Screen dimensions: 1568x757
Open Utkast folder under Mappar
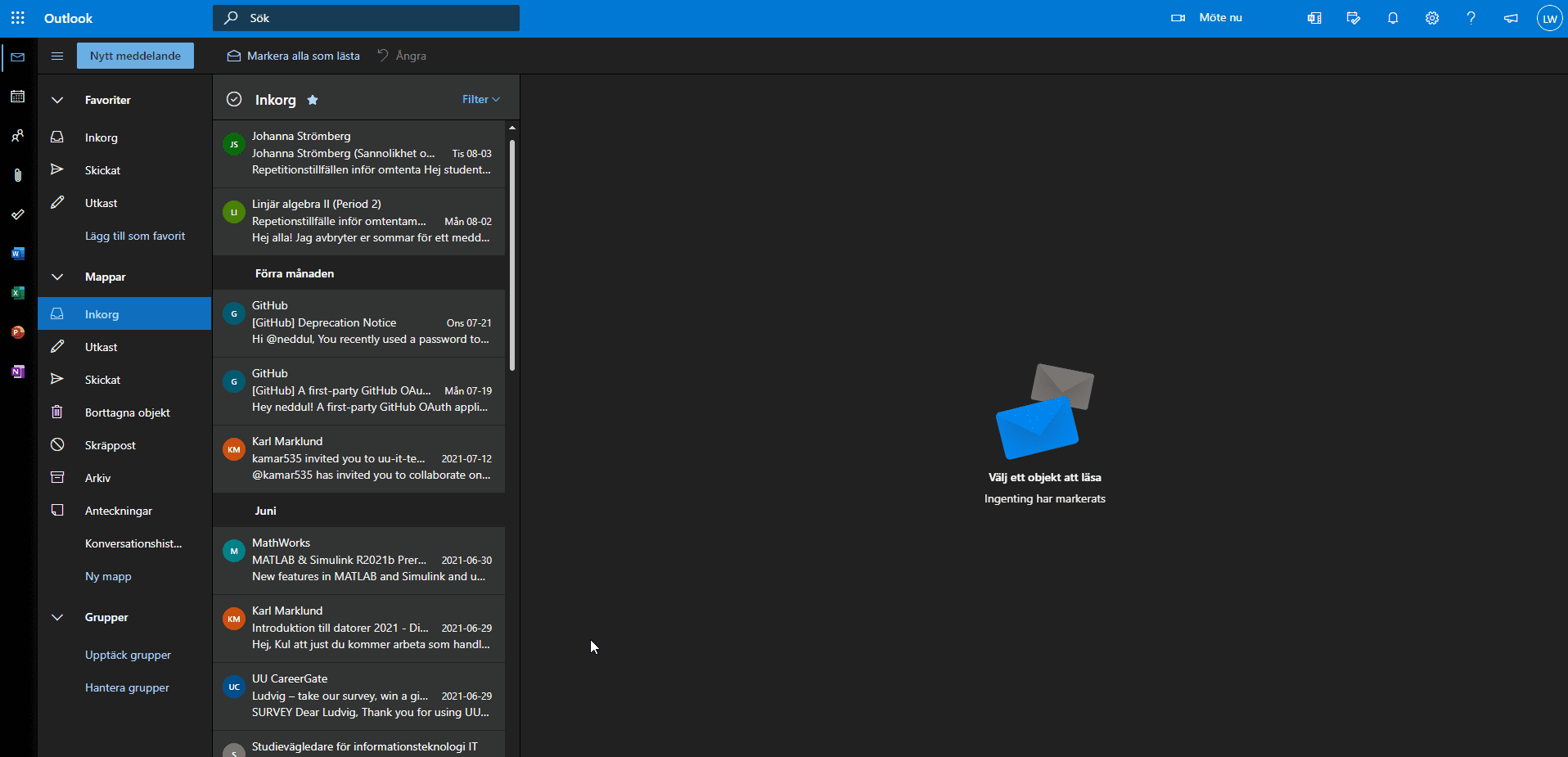pyautogui.click(x=124, y=347)
